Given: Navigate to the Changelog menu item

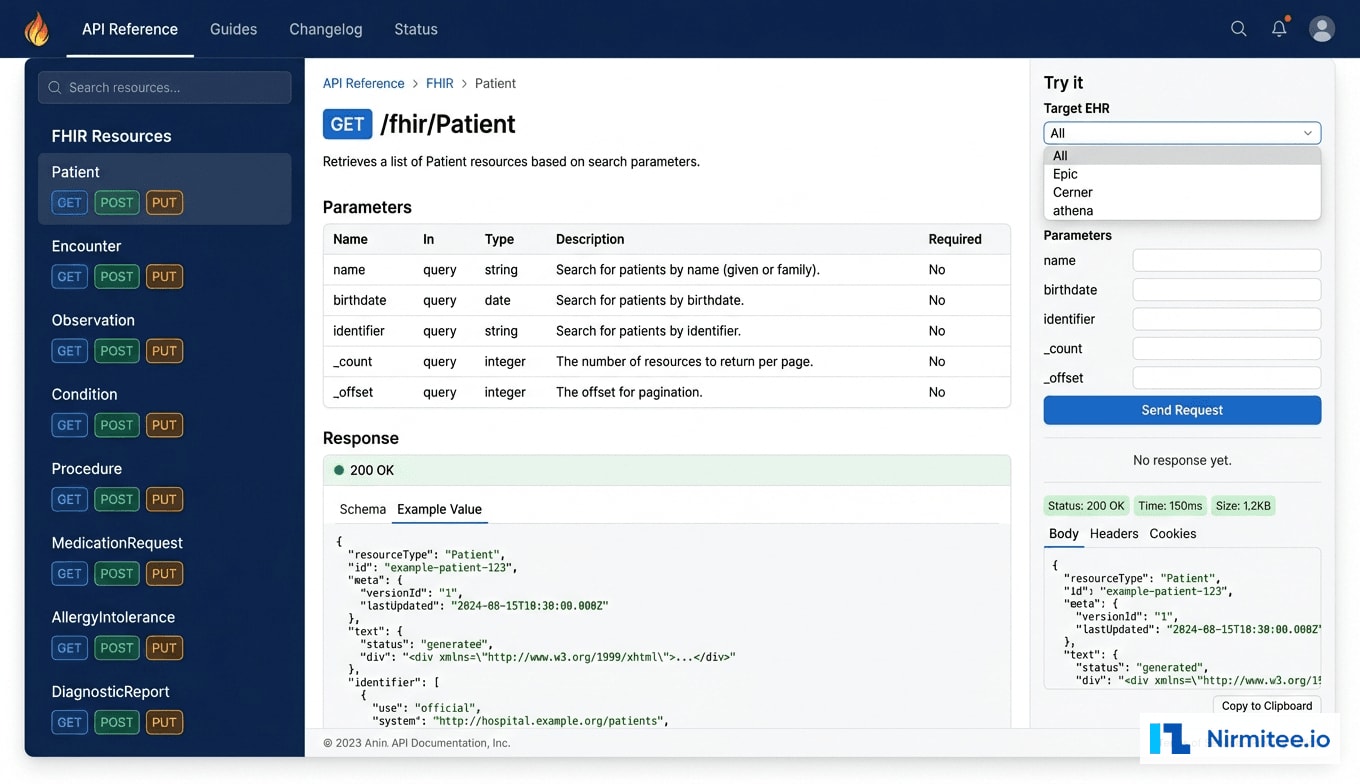Looking at the screenshot, I should 325,29.
